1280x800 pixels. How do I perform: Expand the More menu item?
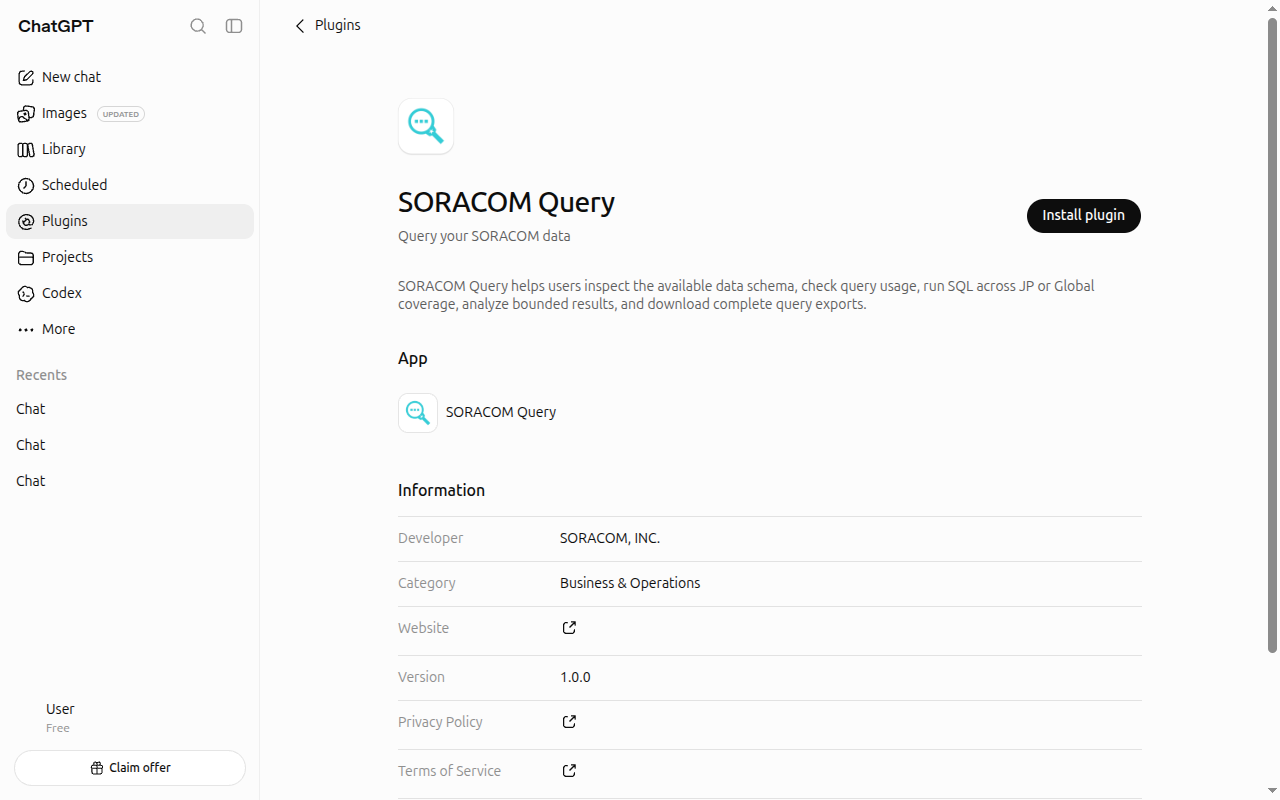[130, 329]
